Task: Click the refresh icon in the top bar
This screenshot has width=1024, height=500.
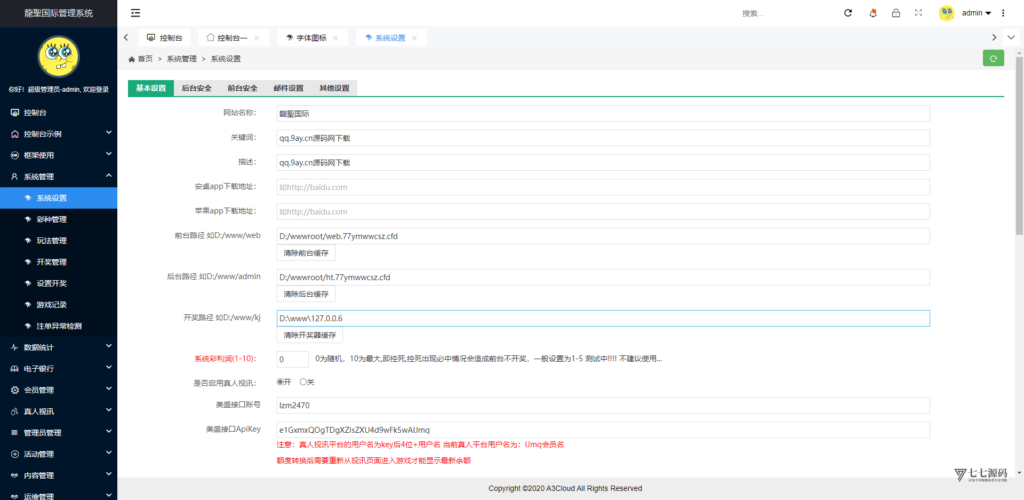Action: [848, 13]
